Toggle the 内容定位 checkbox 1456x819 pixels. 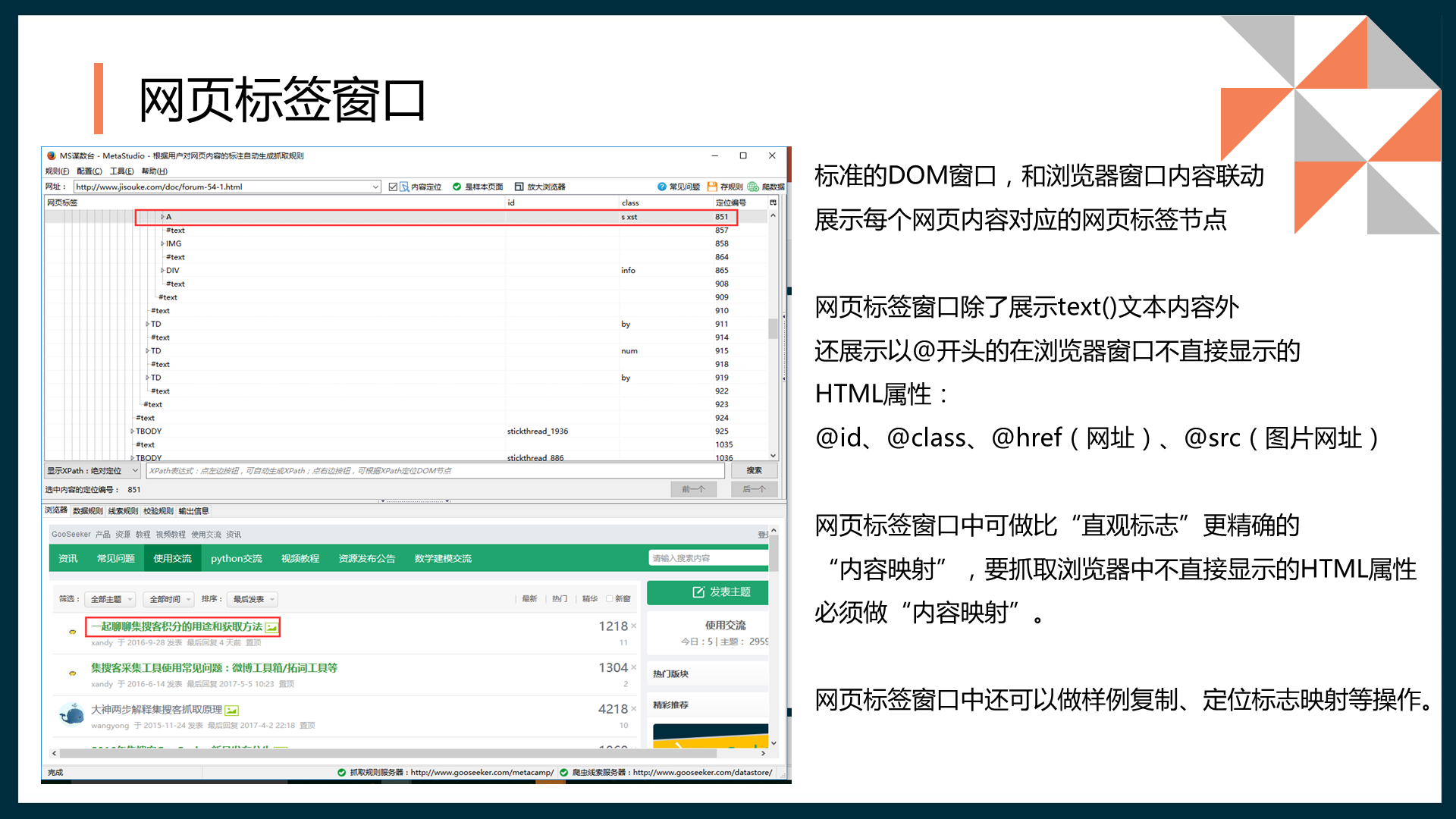click(x=393, y=187)
